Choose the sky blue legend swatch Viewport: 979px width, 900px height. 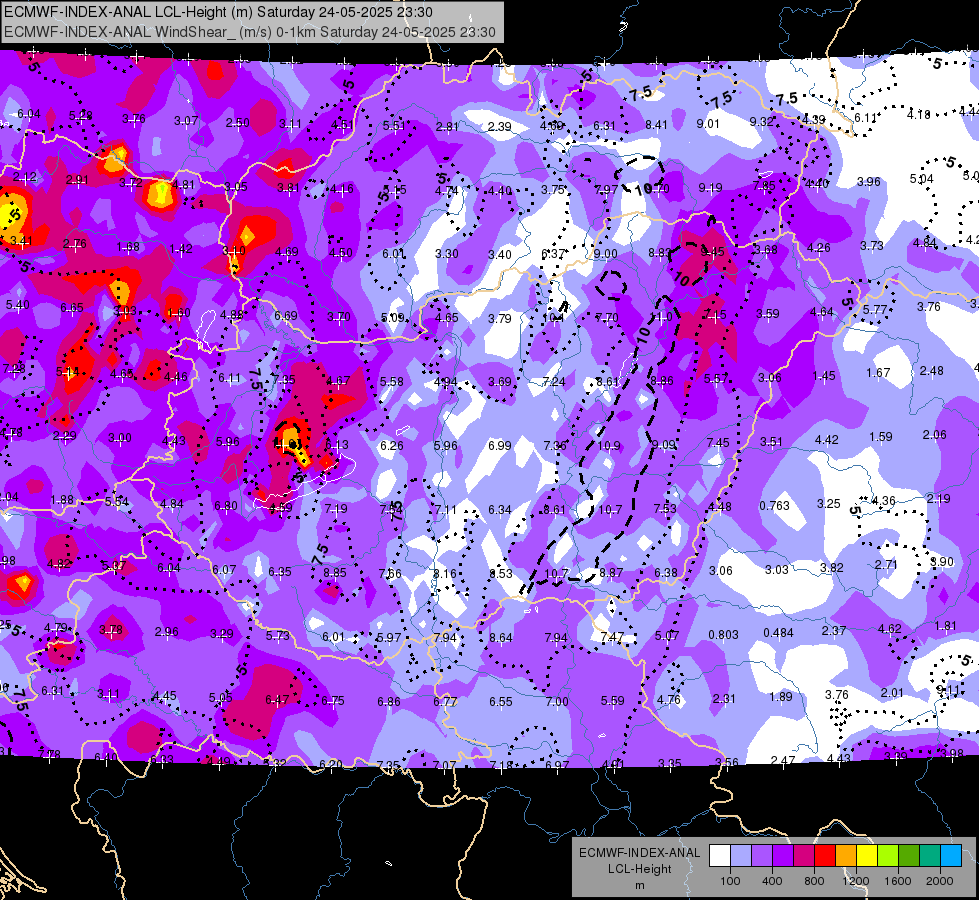pyautogui.click(x=951, y=855)
